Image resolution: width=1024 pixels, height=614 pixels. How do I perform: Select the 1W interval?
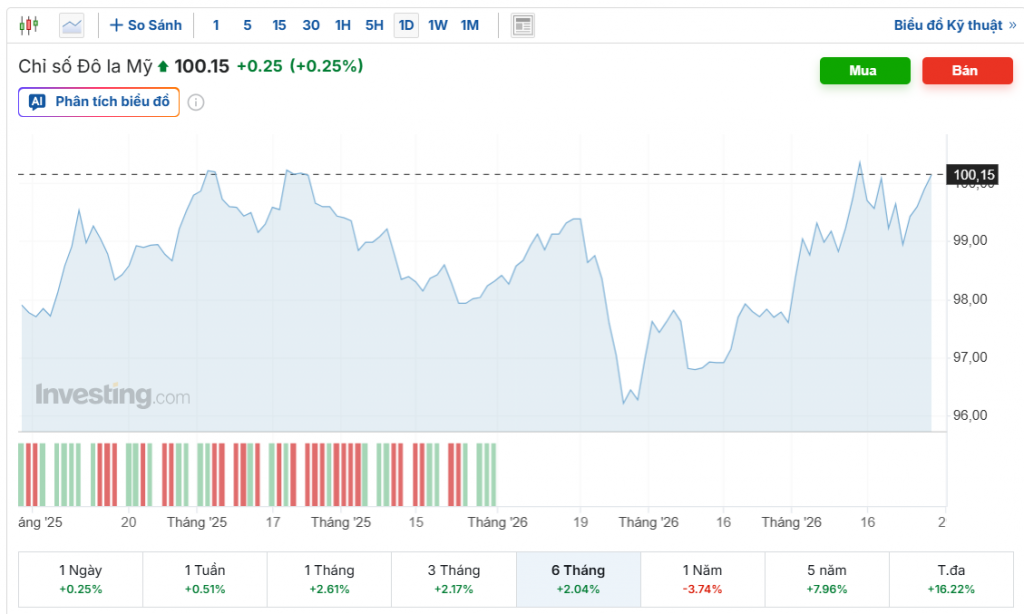[x=438, y=25]
